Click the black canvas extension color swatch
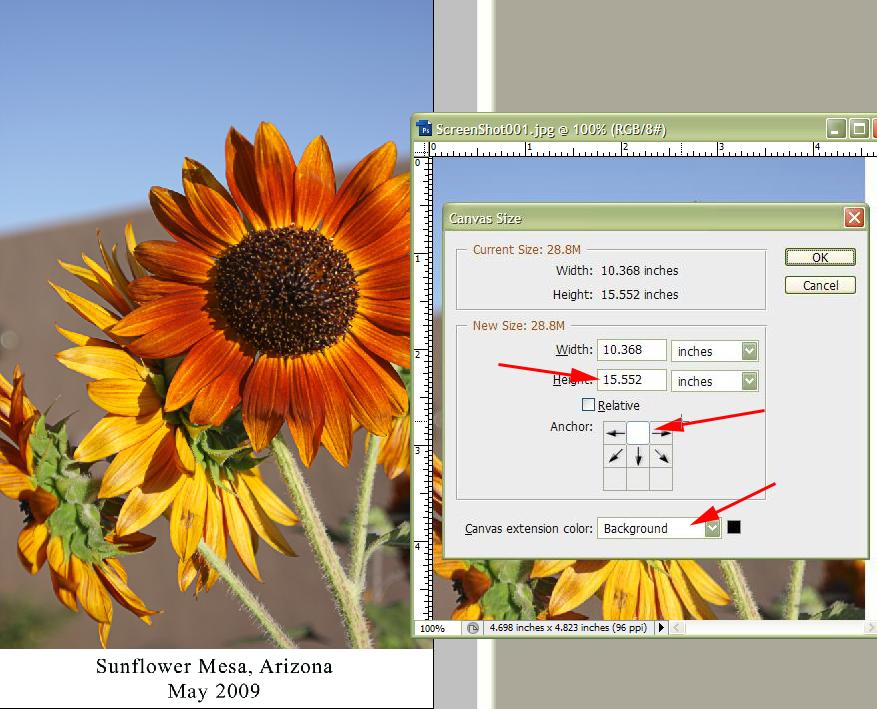877x709 pixels. (x=734, y=527)
